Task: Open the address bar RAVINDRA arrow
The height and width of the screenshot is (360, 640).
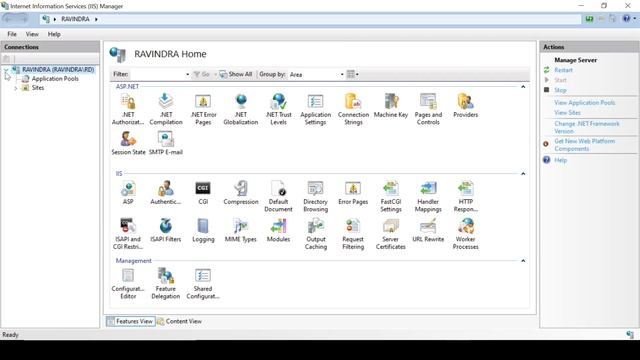Action: 96,19
